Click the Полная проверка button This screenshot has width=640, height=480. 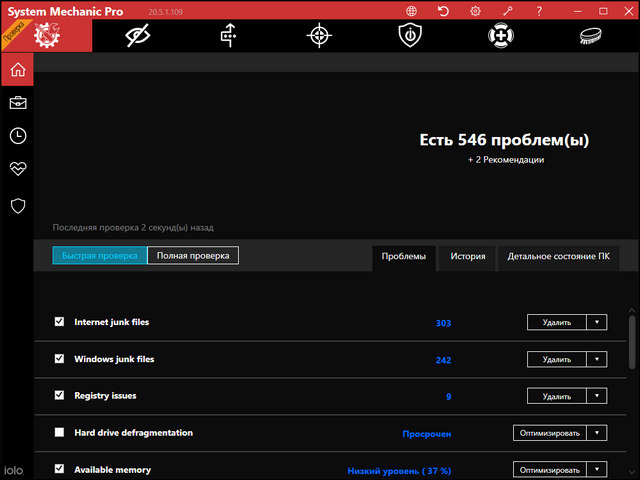tap(193, 256)
